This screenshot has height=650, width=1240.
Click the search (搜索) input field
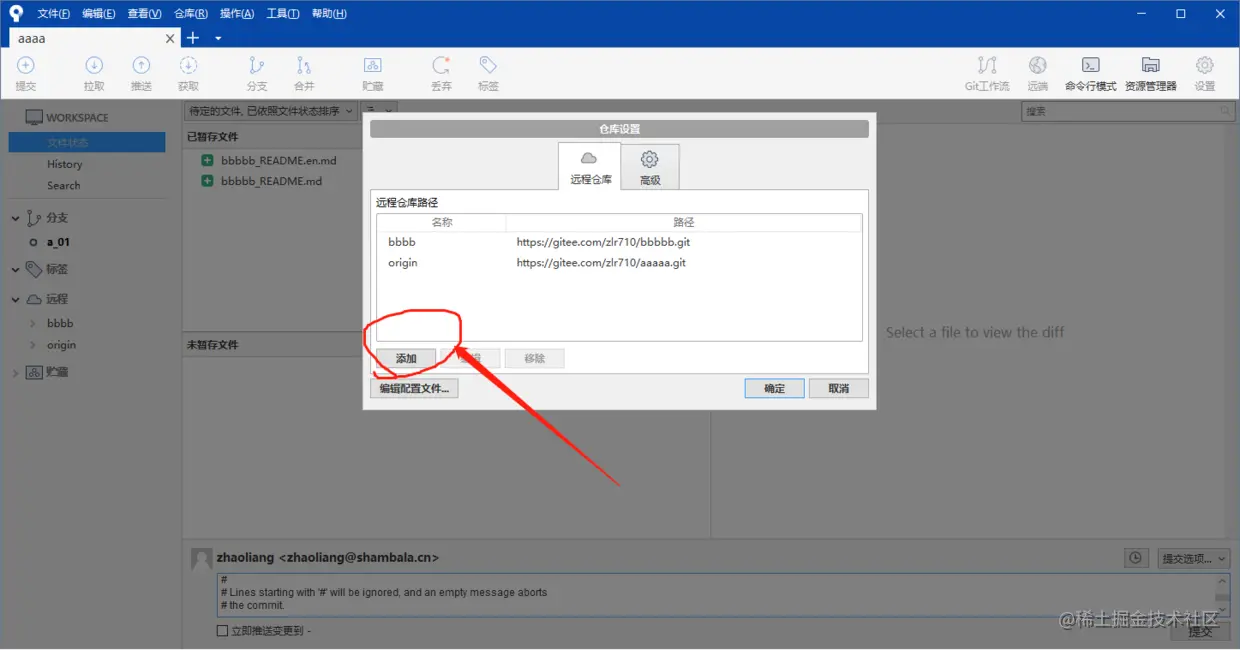[x=1126, y=111]
